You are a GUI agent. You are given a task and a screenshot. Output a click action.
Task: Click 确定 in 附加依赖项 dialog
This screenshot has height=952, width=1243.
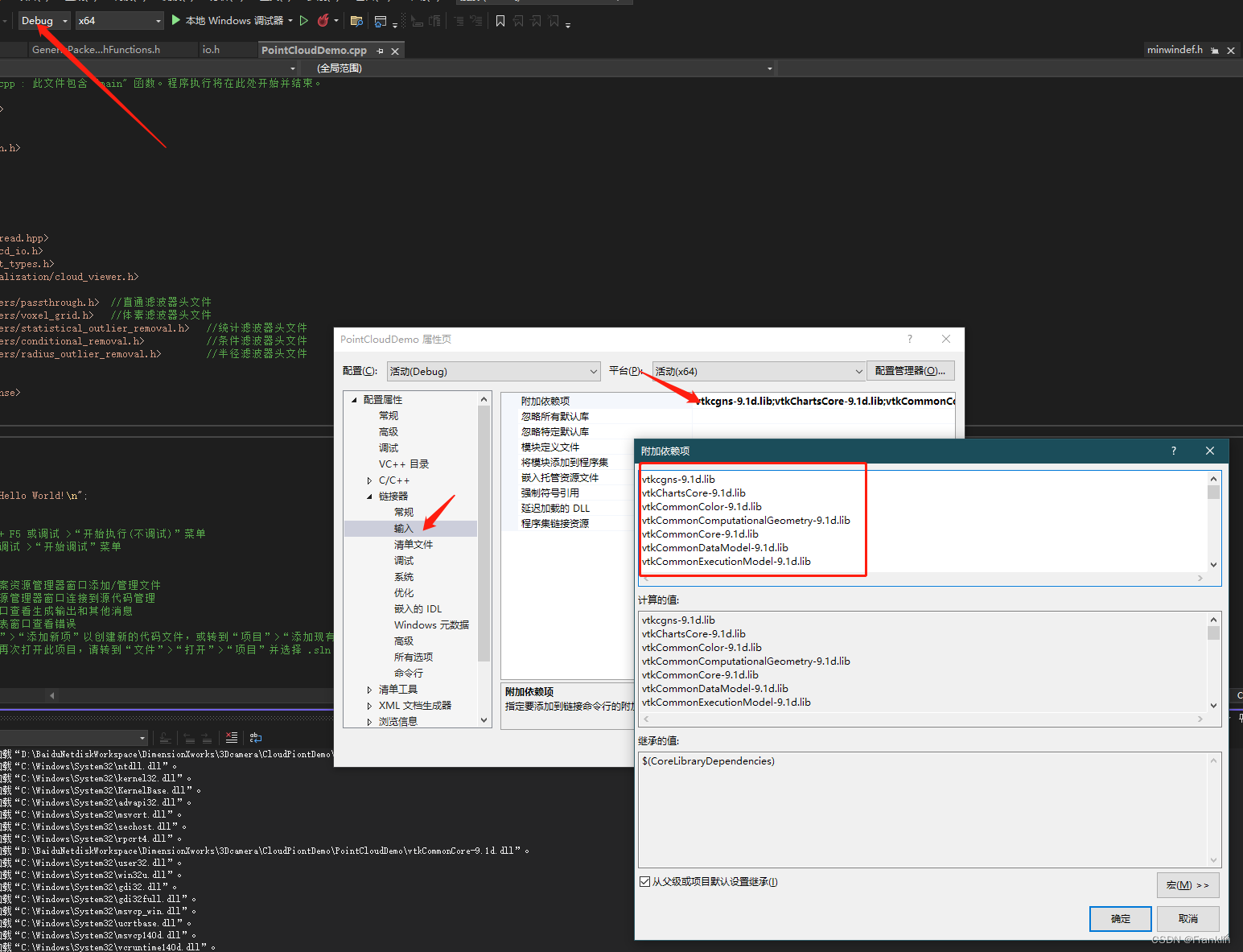pos(1121,918)
